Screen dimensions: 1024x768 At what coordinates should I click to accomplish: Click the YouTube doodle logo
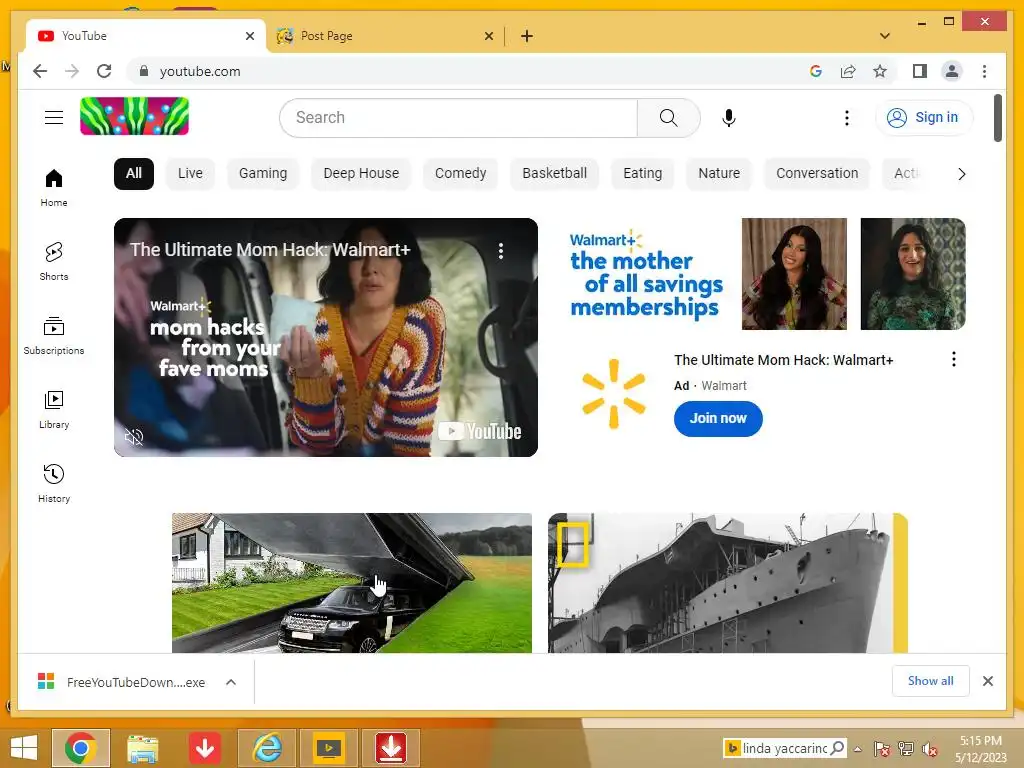pos(135,116)
